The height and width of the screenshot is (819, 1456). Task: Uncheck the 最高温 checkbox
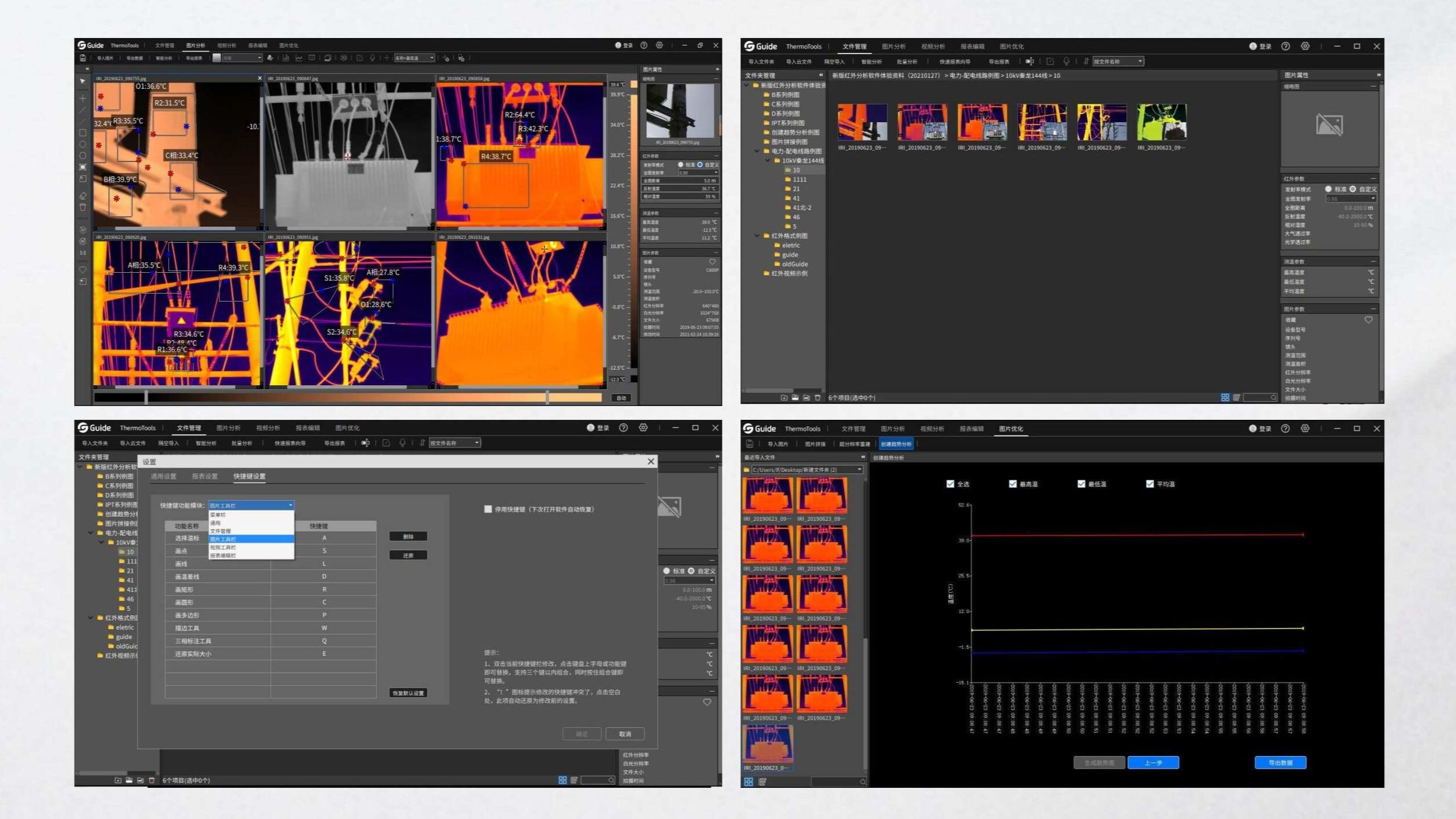(x=1012, y=484)
